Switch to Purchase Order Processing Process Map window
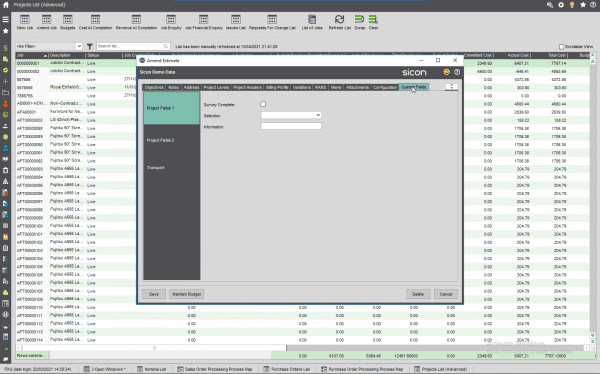The image size is (600, 374). 362,369
